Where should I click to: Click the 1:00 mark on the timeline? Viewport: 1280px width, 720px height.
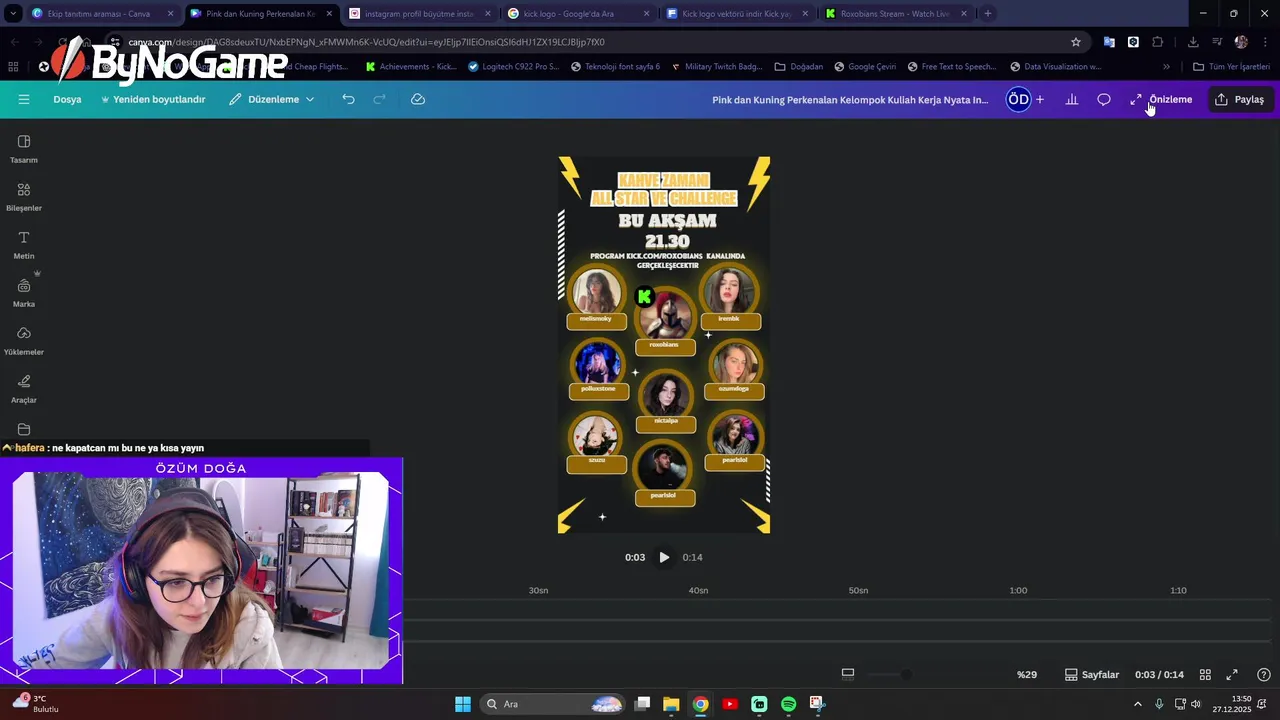(1018, 590)
